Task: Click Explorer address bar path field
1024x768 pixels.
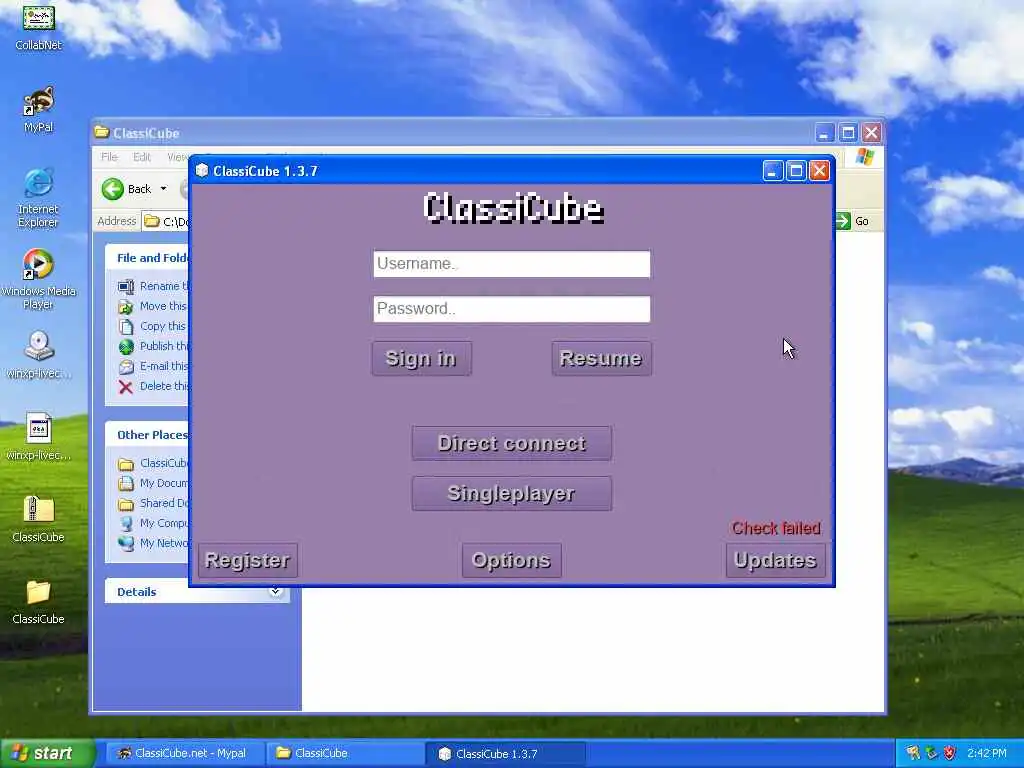Action: (165, 221)
